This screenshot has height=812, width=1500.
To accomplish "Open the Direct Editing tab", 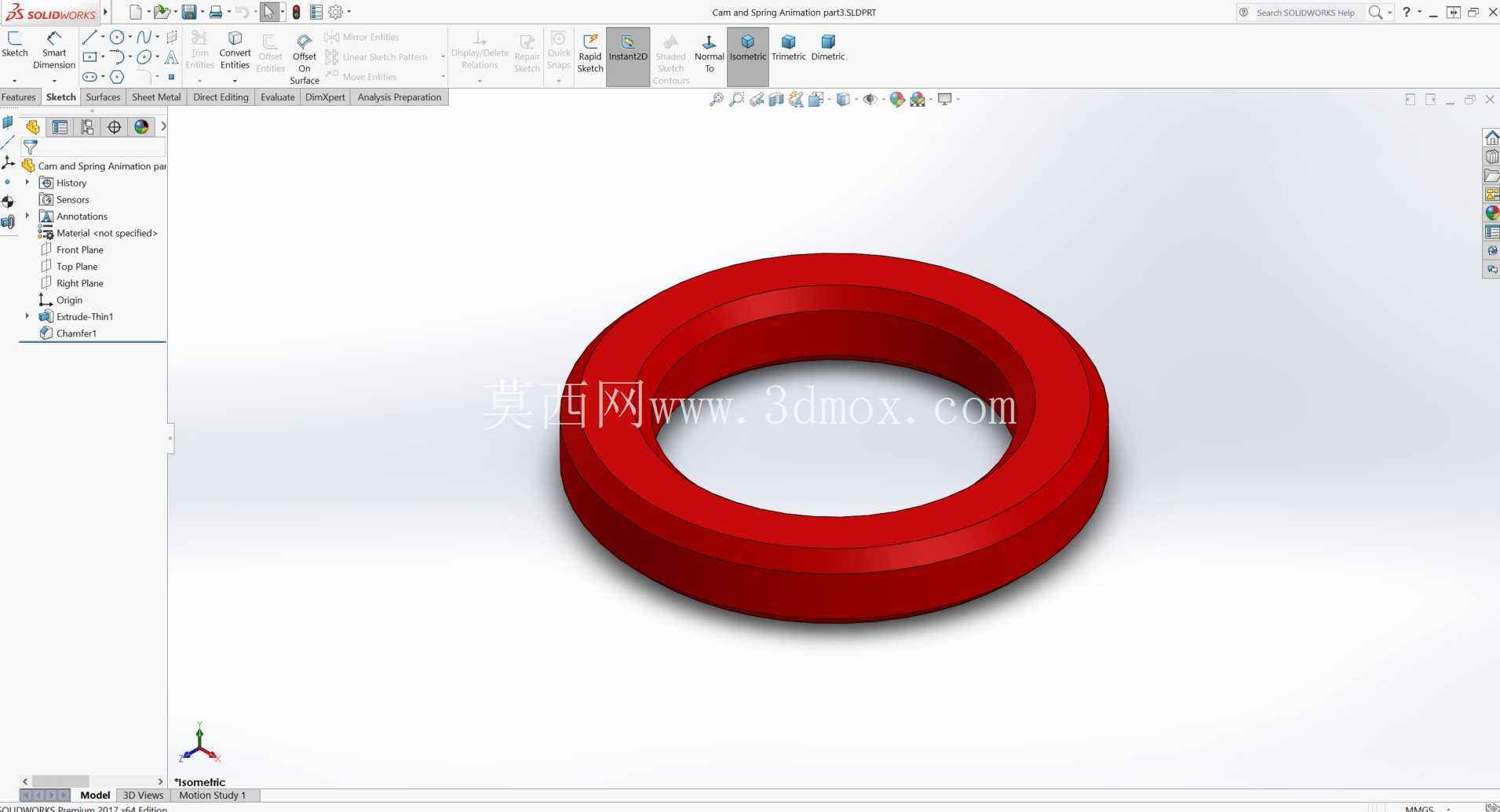I will coord(221,97).
